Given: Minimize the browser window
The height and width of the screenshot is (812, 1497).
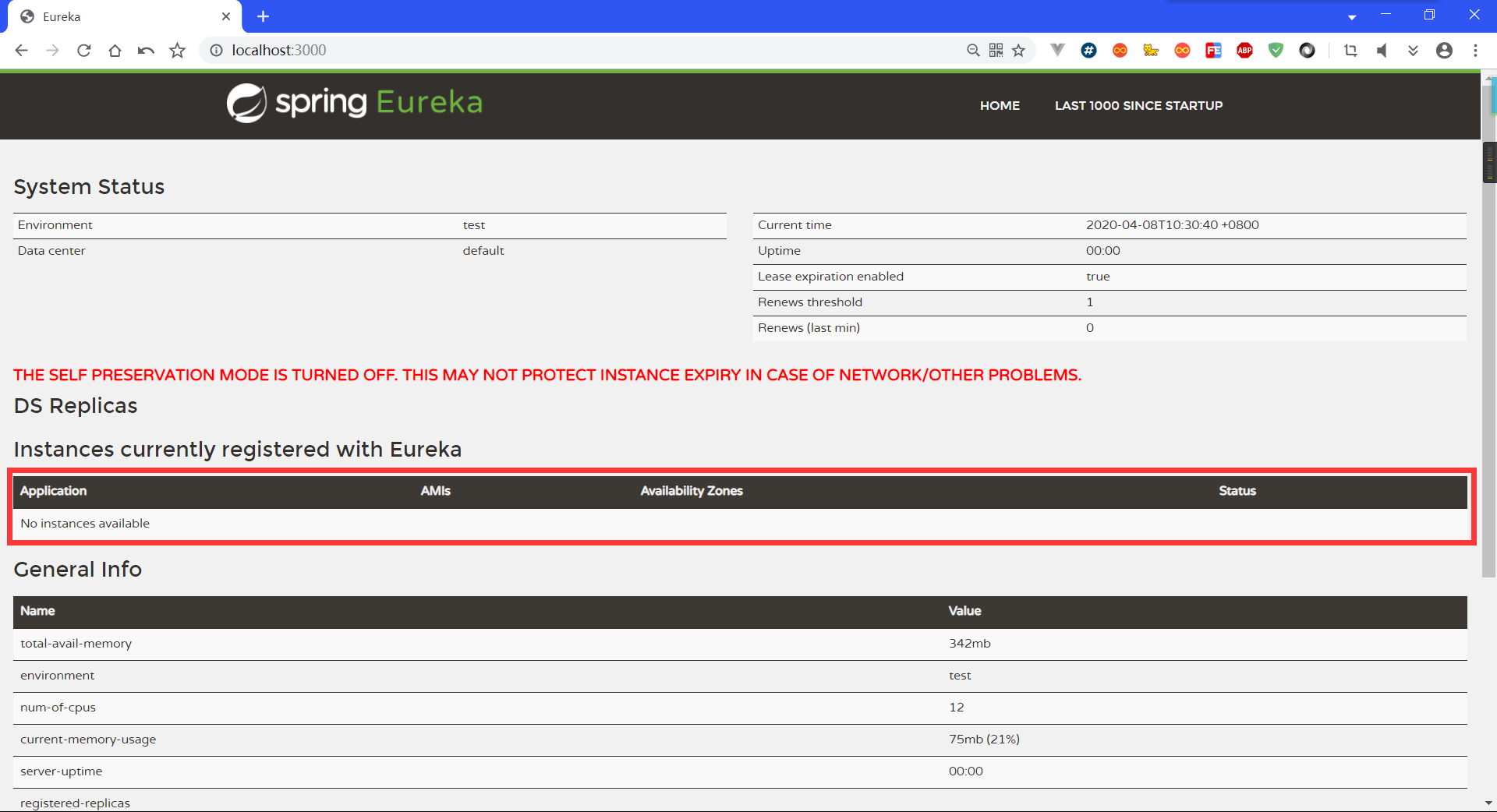Looking at the screenshot, I should pos(1386,15).
